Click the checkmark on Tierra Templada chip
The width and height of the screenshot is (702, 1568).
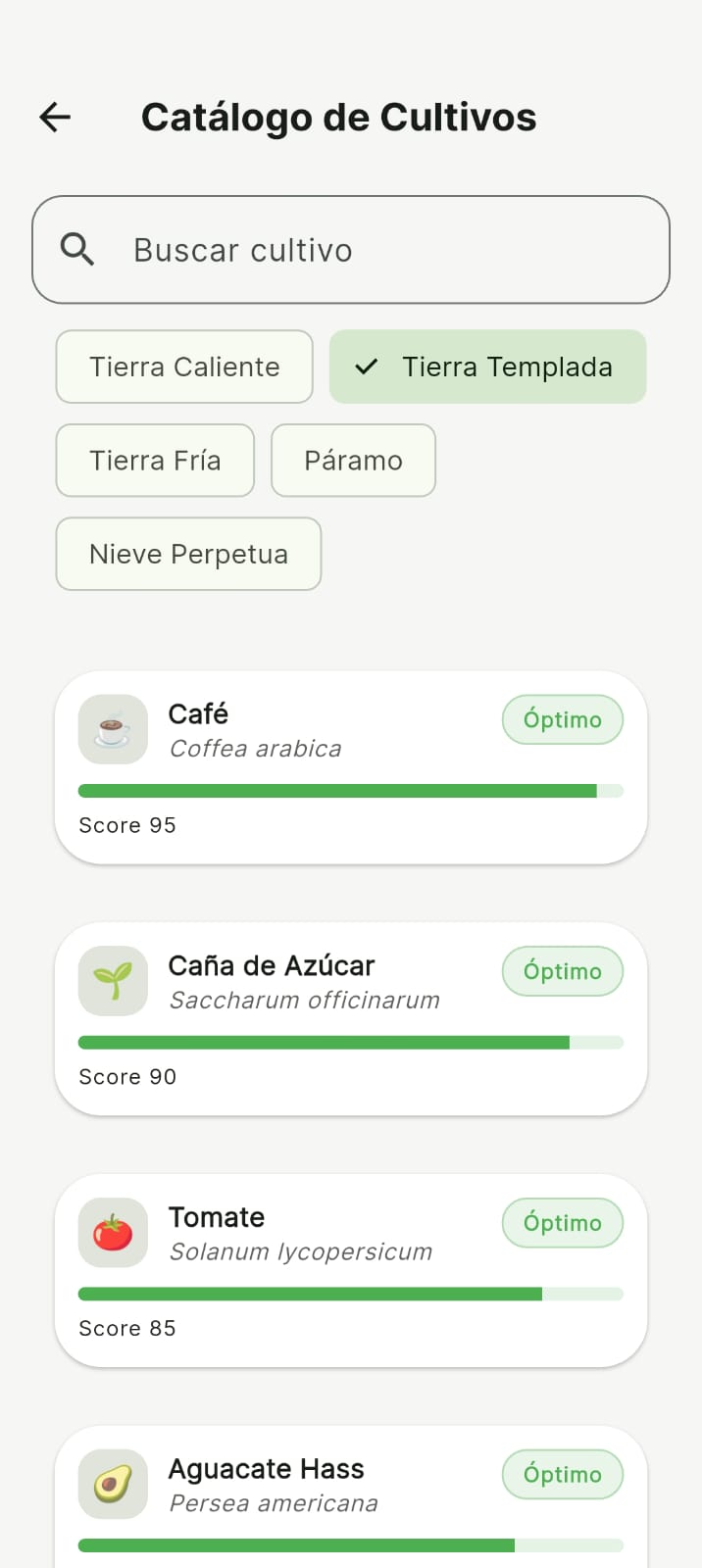(367, 367)
